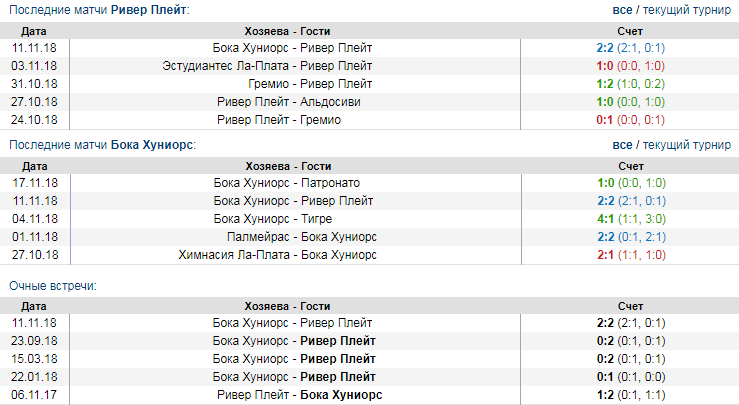This screenshot has width=739, height=405.
Task: Open Ривер Плейт - Гремио match from 24.10.18
Action: (293, 119)
